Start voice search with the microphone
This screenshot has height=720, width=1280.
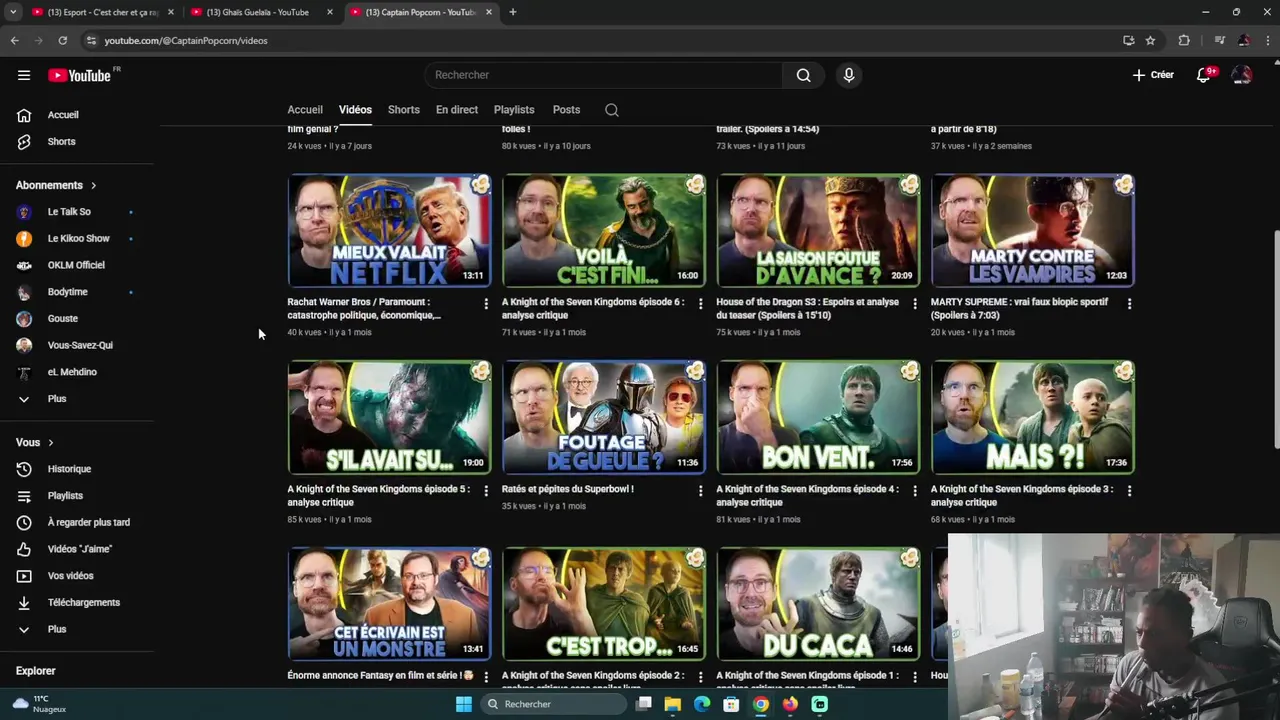(848, 75)
